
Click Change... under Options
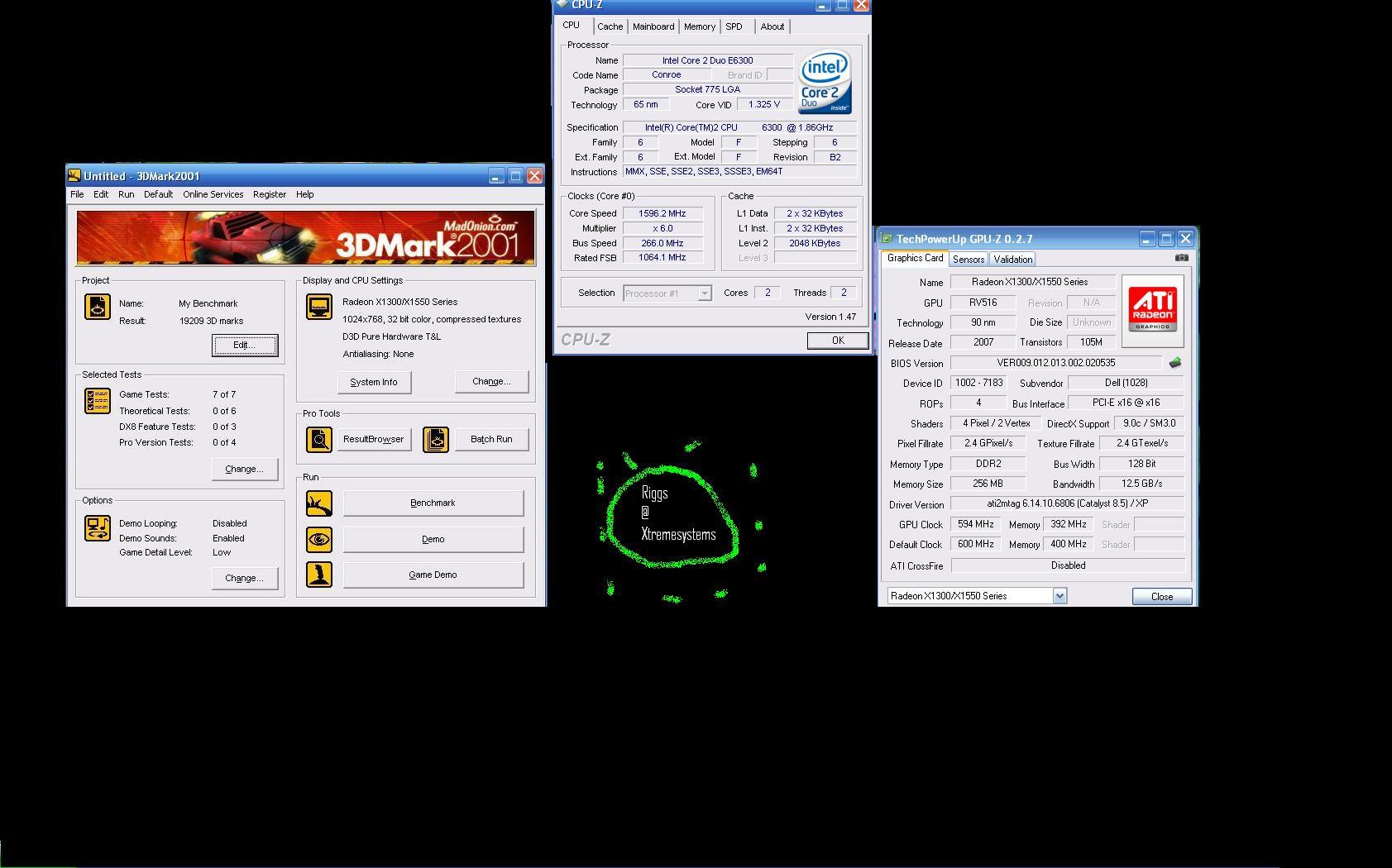coord(245,578)
